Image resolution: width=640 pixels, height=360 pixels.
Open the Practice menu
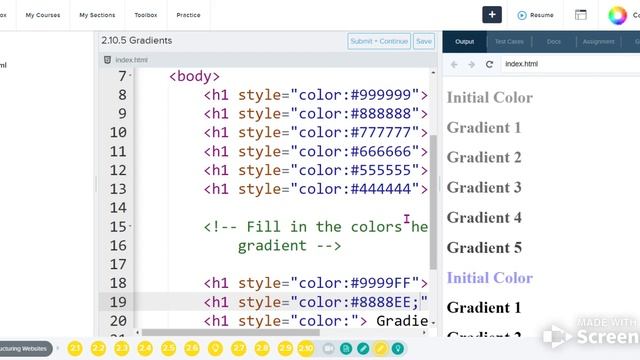click(188, 15)
